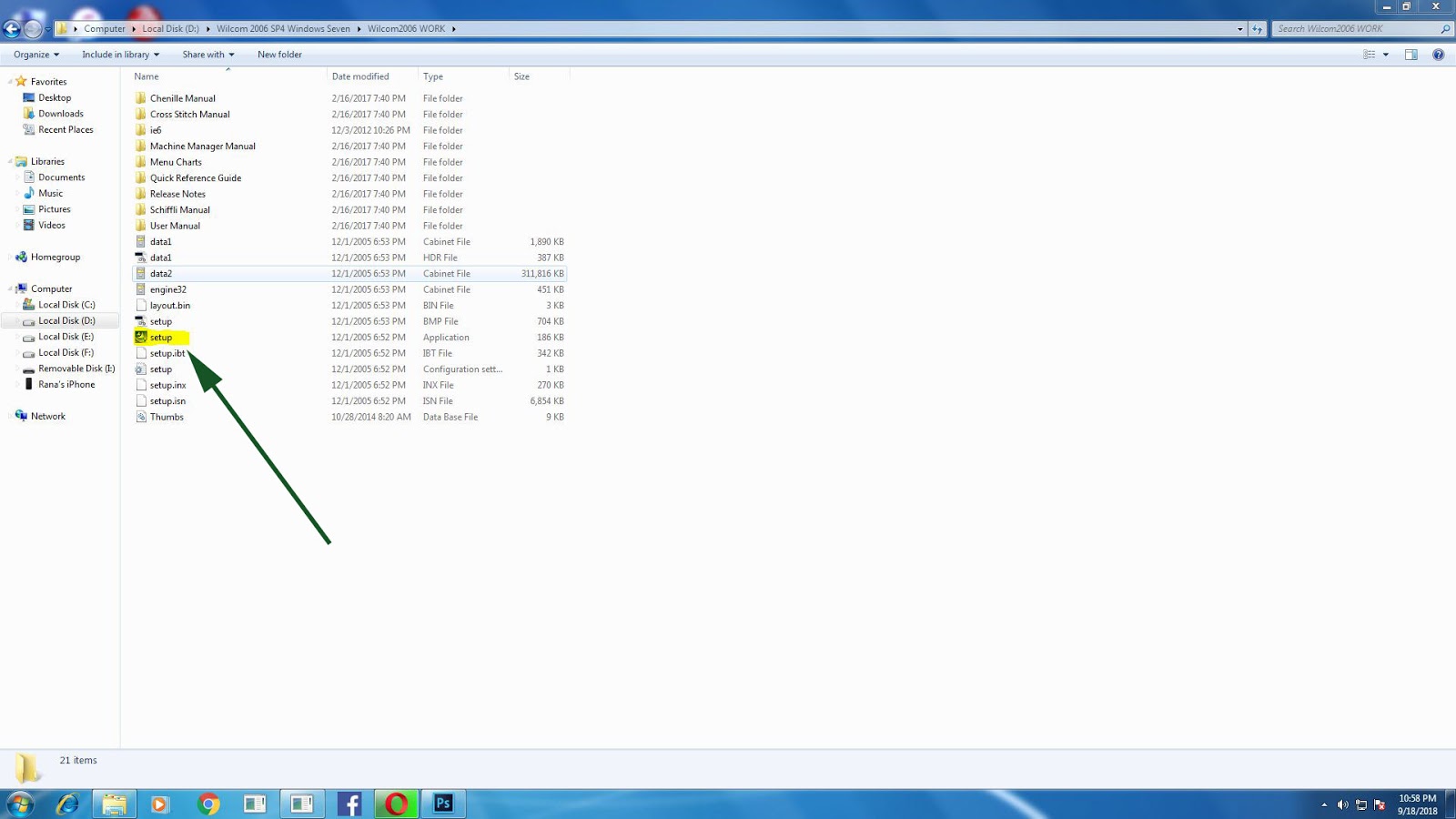1456x819 pixels.
Task: Click Local Disk (D:) in the address breadcrumb
Action: click(x=170, y=29)
